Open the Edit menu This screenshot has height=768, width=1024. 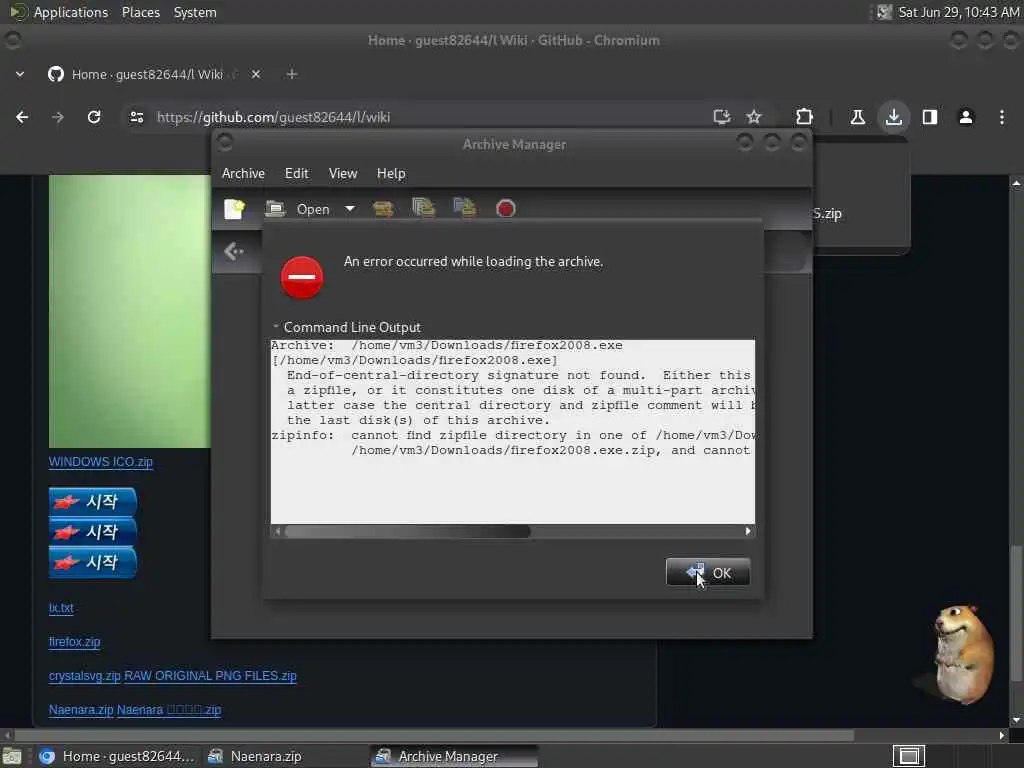point(296,174)
